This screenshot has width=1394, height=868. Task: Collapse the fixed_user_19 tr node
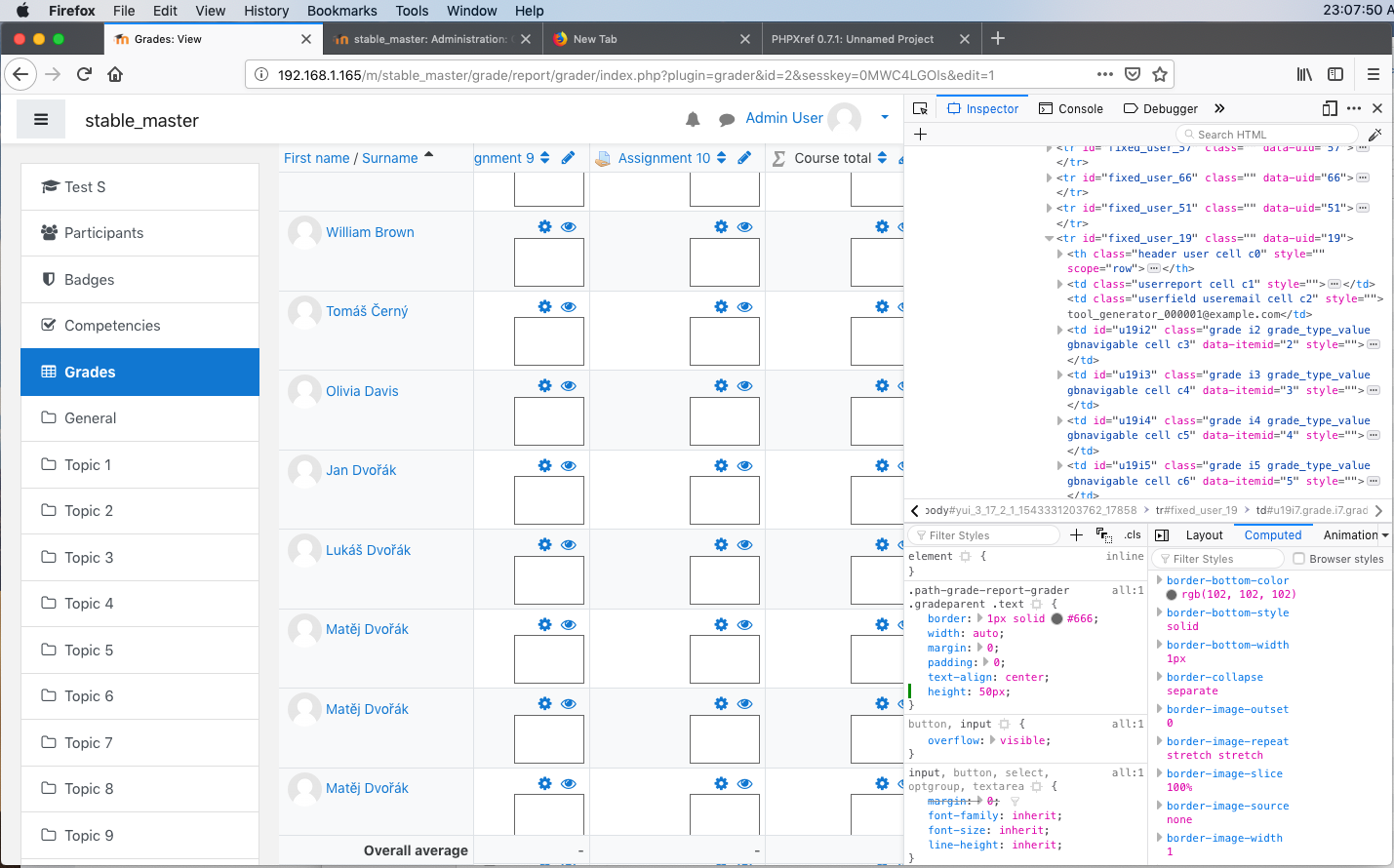1049,238
